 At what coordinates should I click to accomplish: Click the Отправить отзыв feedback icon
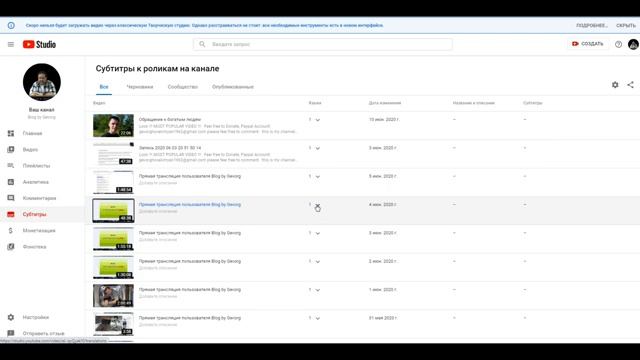coord(11,333)
